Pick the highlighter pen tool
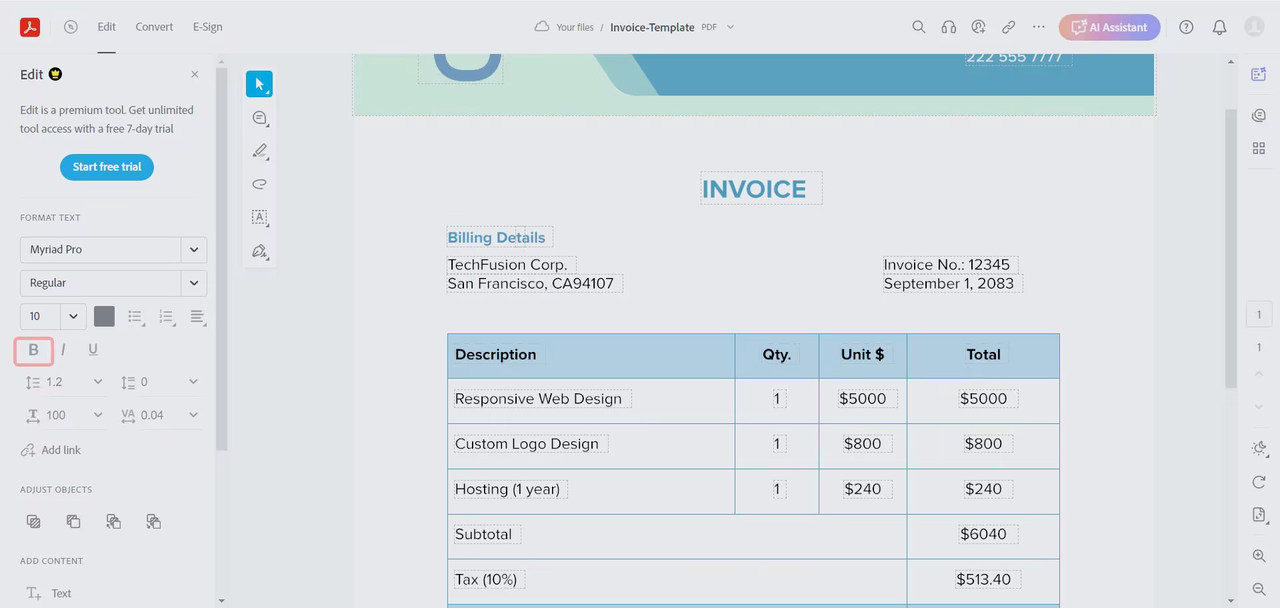1280x608 pixels. (x=259, y=151)
